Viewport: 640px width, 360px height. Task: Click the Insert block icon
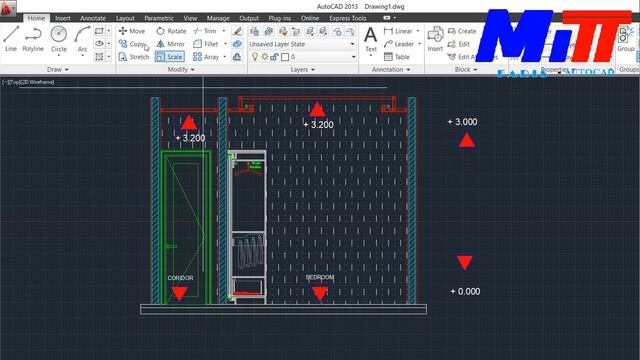tap(435, 39)
